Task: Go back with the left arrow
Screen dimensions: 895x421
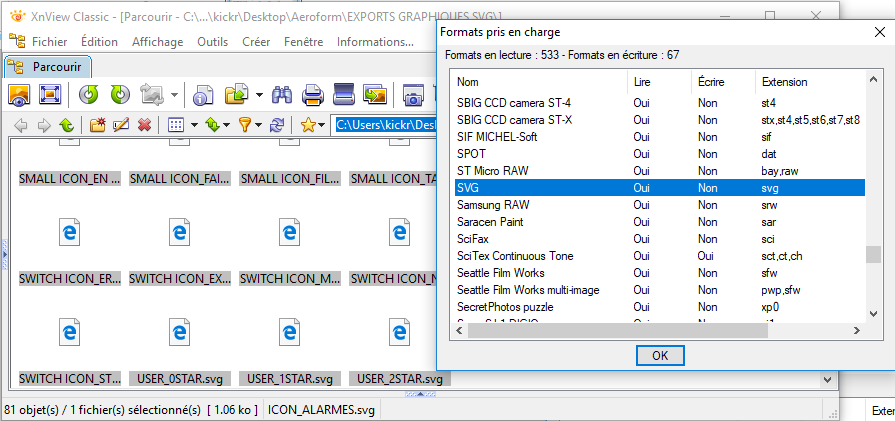Action: (x=21, y=125)
